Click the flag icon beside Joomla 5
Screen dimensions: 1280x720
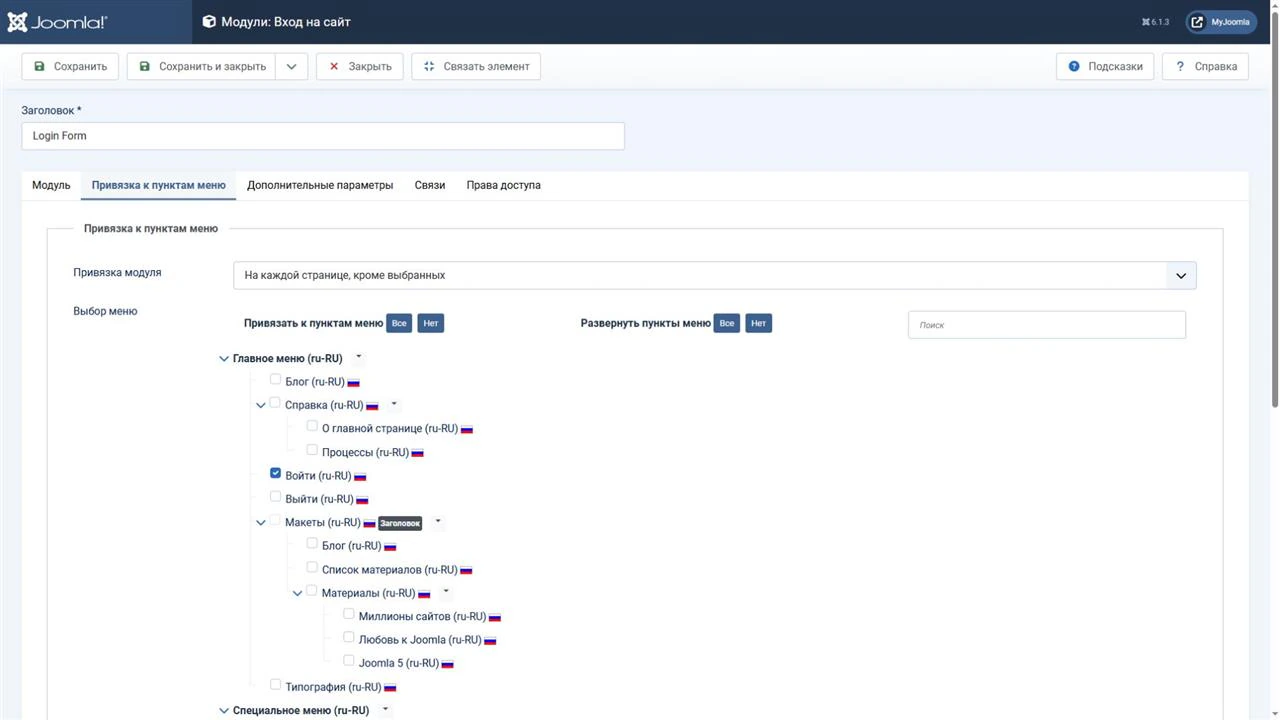click(x=447, y=664)
